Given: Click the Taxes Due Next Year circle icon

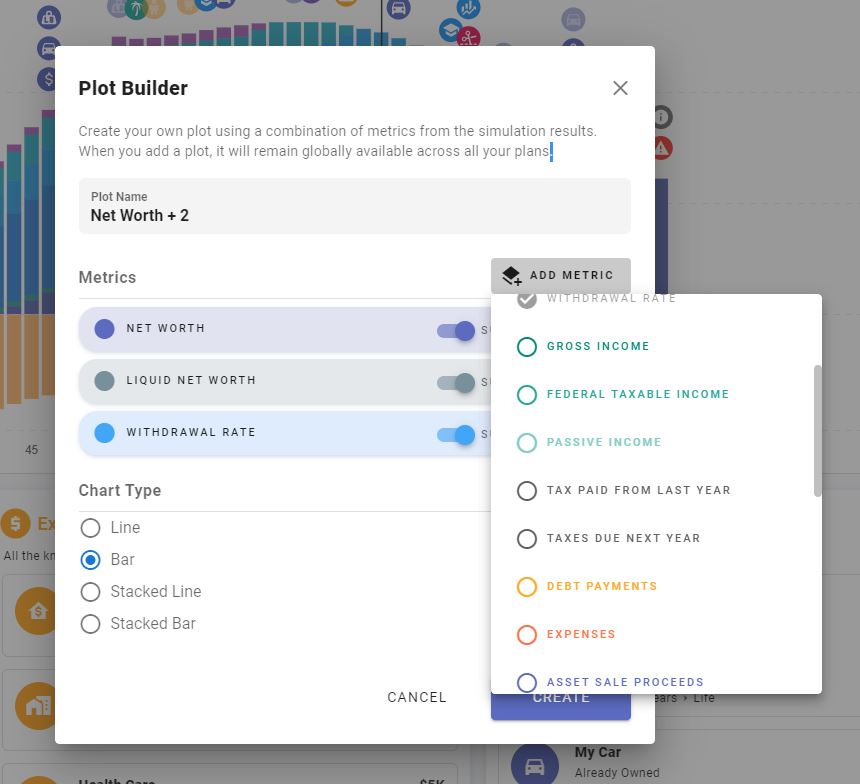Looking at the screenshot, I should click(527, 538).
